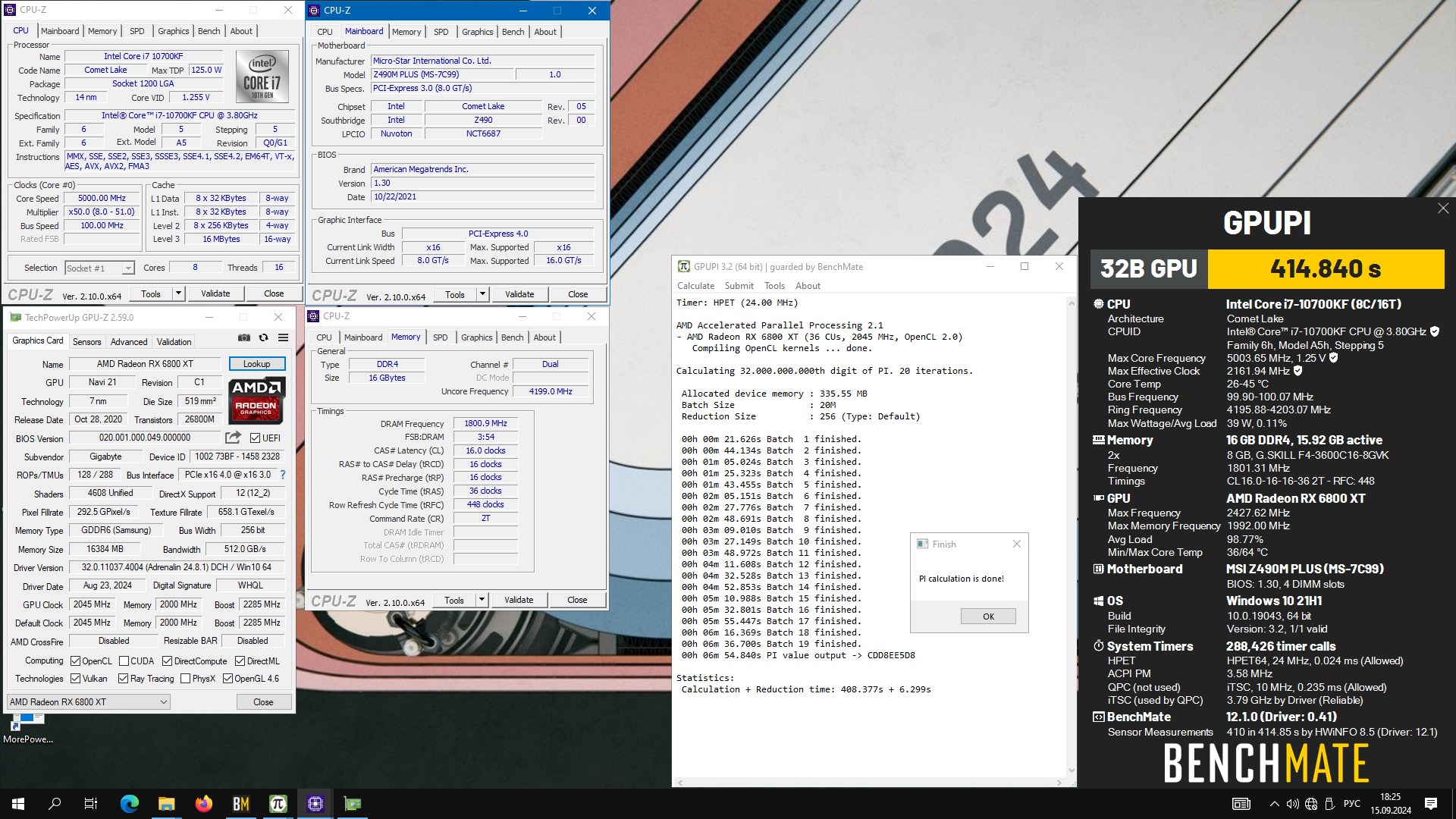Open Validation tab in GPU-Z
The width and height of the screenshot is (1456, 819).
(174, 342)
